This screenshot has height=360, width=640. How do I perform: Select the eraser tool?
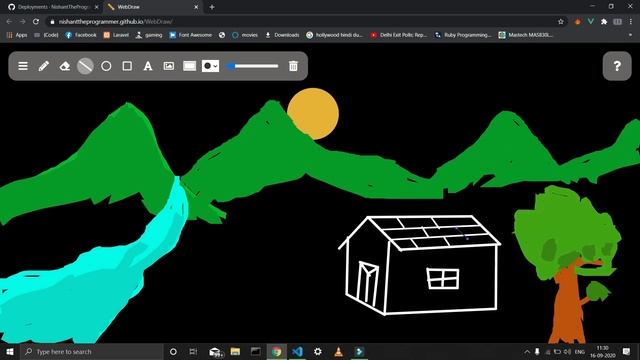[64, 66]
